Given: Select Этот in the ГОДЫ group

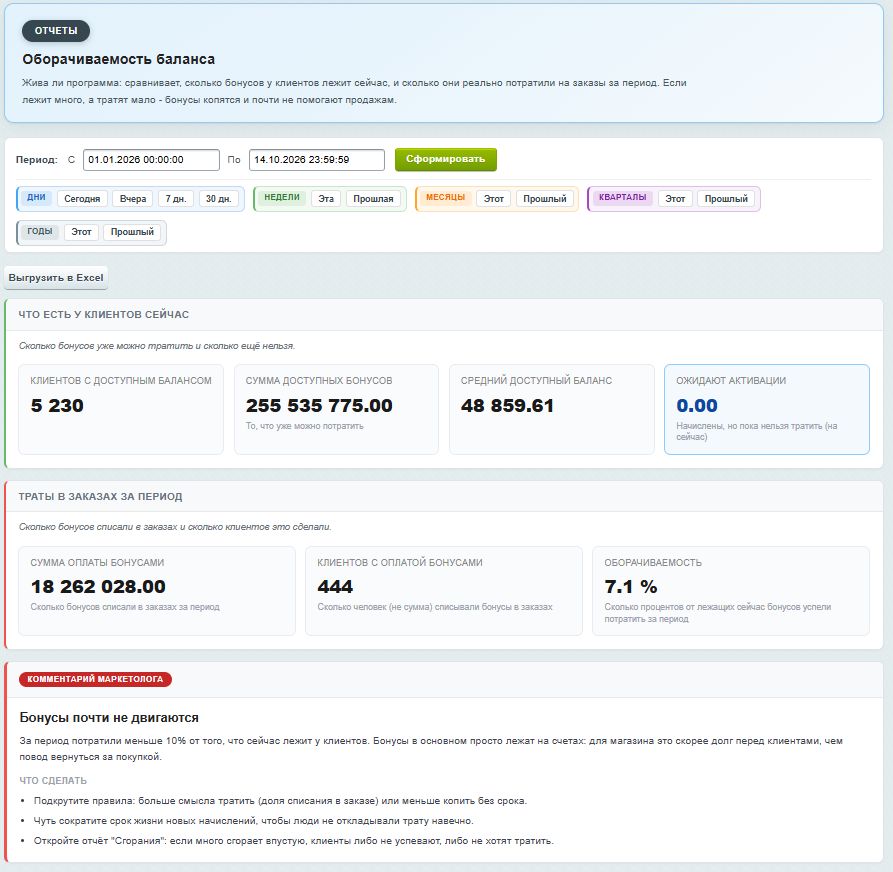Looking at the screenshot, I should 81,232.
